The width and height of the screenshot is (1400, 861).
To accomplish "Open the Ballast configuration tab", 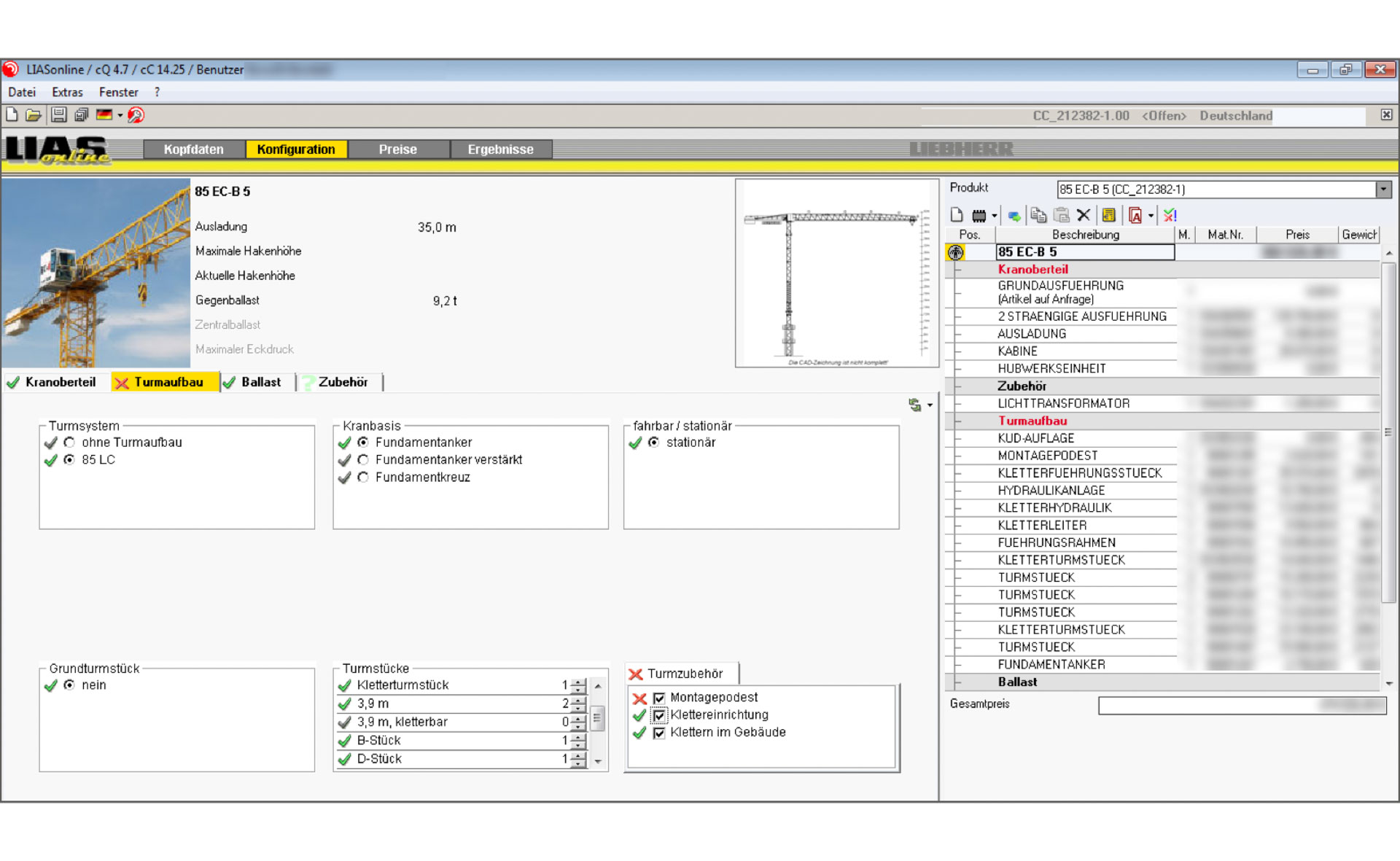I will pos(260,382).
